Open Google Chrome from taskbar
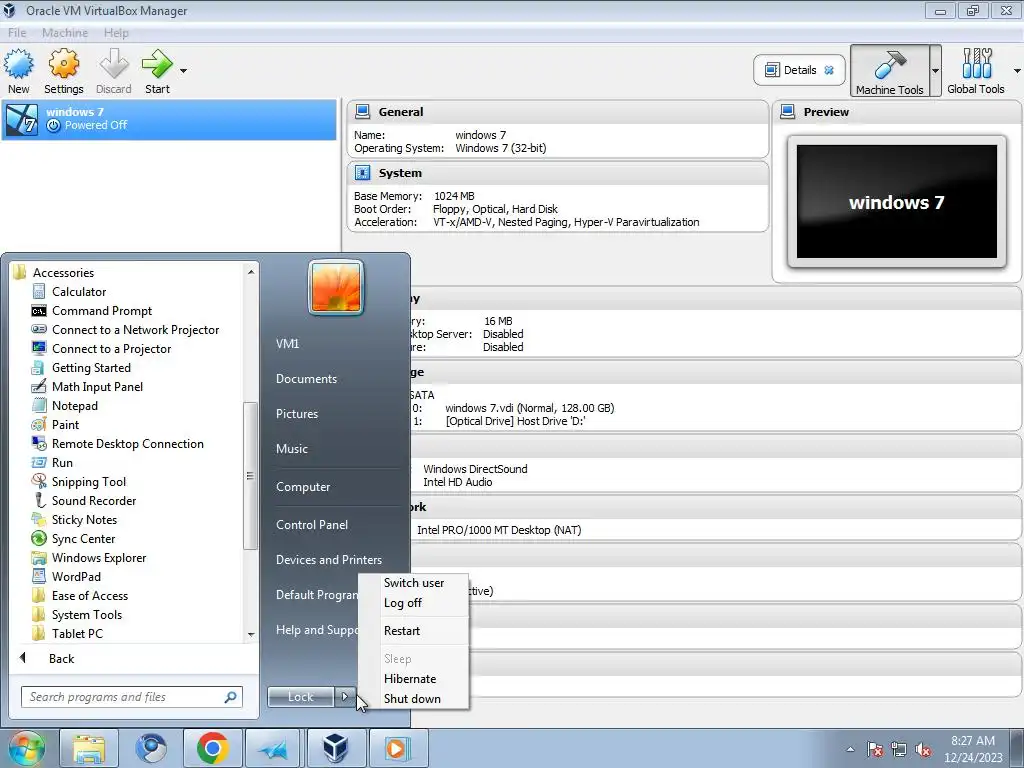The image size is (1024, 768). (x=212, y=748)
